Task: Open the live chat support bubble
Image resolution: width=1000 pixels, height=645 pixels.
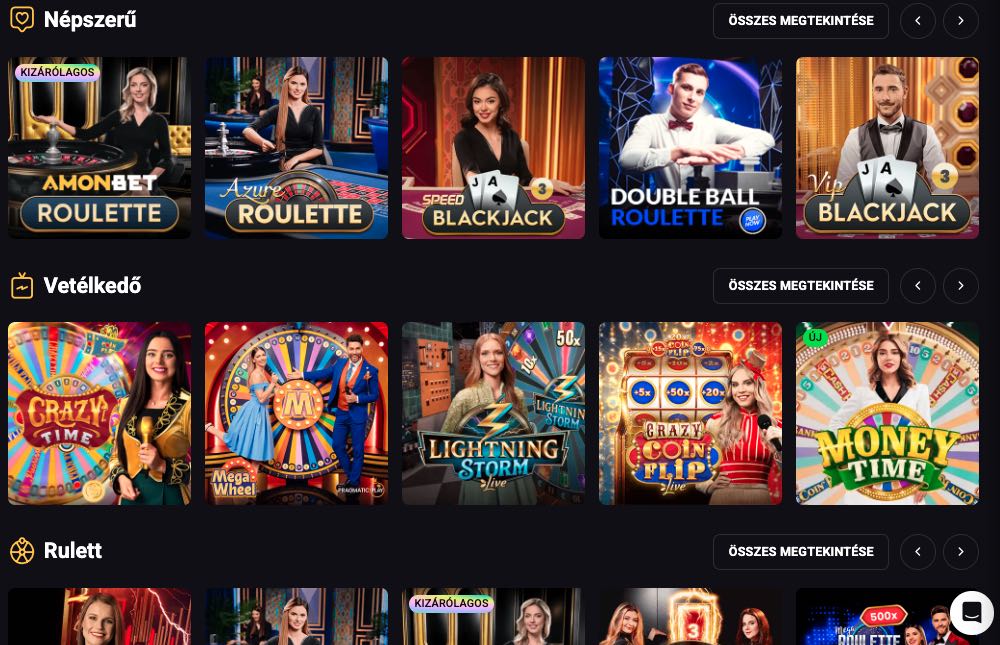Action: 971,613
